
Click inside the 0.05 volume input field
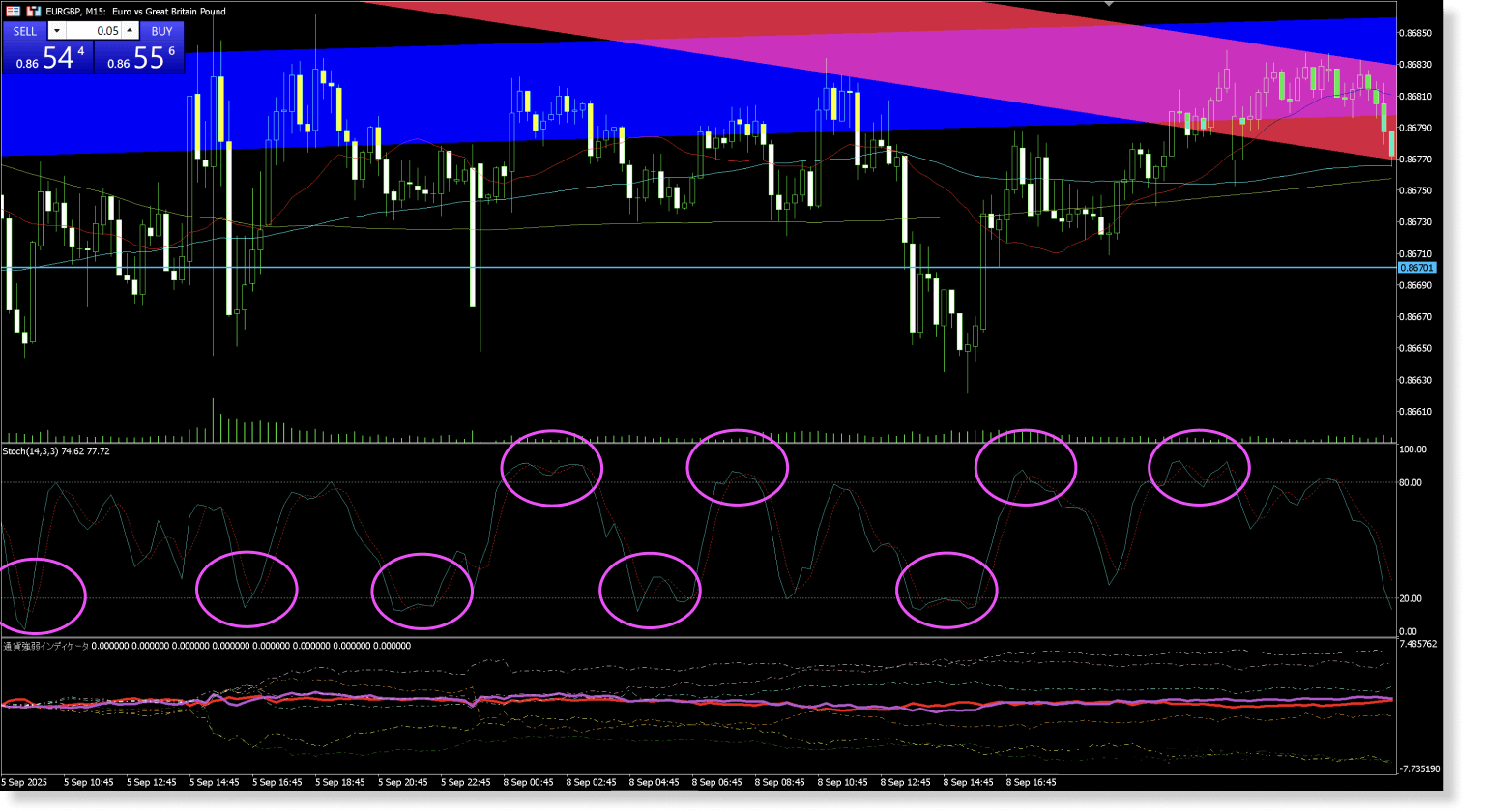[x=95, y=30]
